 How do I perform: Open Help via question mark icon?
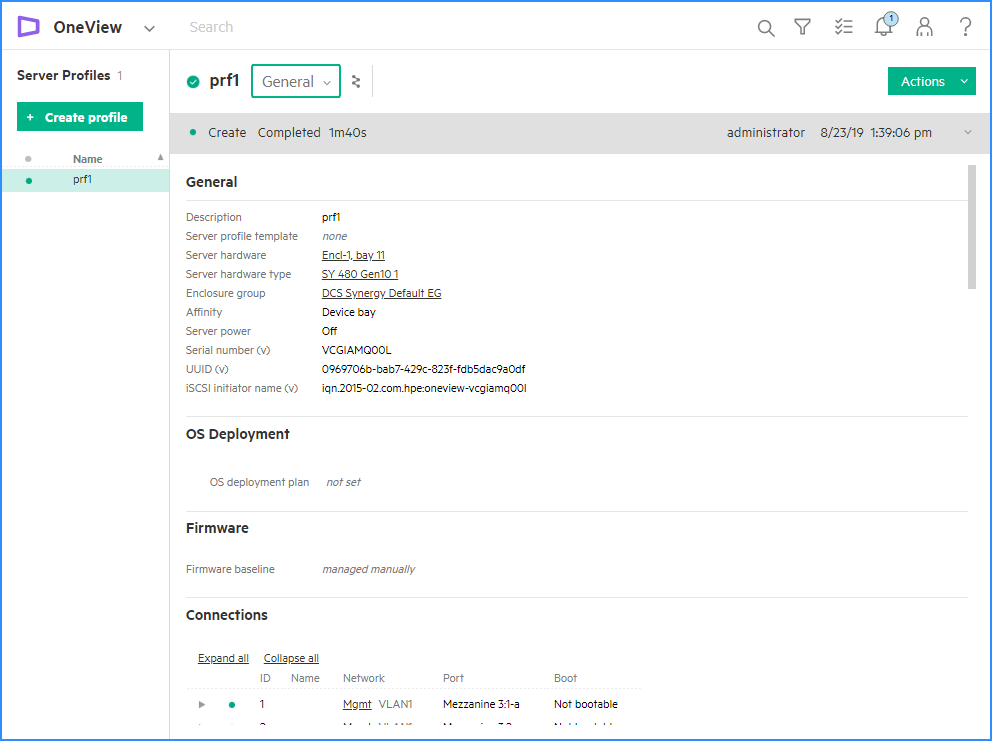(963, 27)
